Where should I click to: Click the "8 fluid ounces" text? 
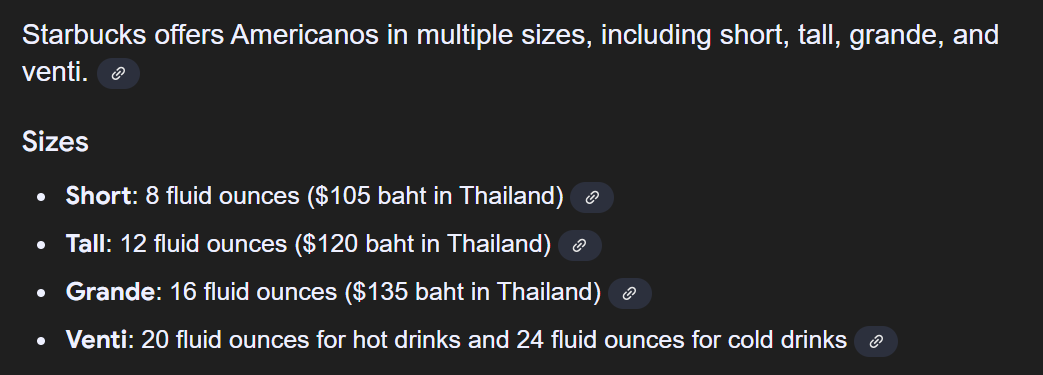(x=222, y=196)
